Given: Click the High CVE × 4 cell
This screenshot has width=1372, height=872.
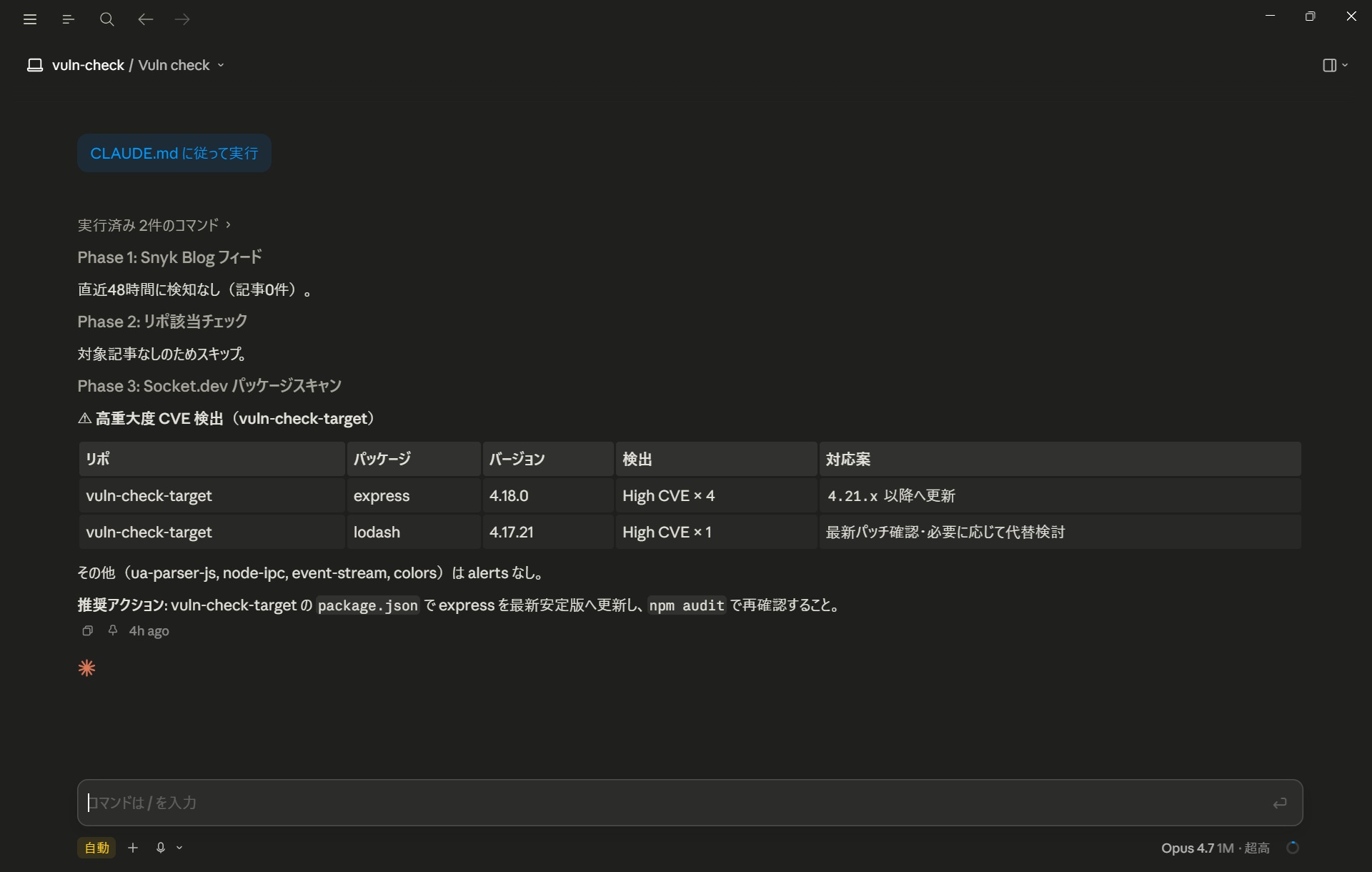Looking at the screenshot, I should click(x=717, y=495).
